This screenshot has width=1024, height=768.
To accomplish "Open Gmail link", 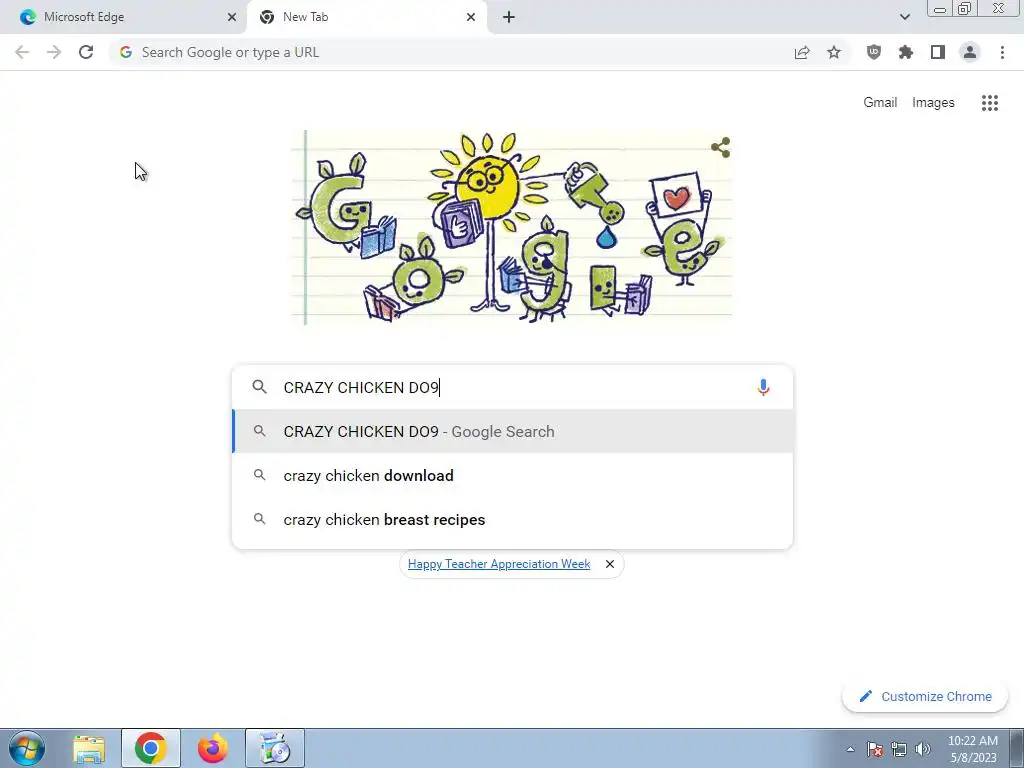I will click(x=880, y=103).
